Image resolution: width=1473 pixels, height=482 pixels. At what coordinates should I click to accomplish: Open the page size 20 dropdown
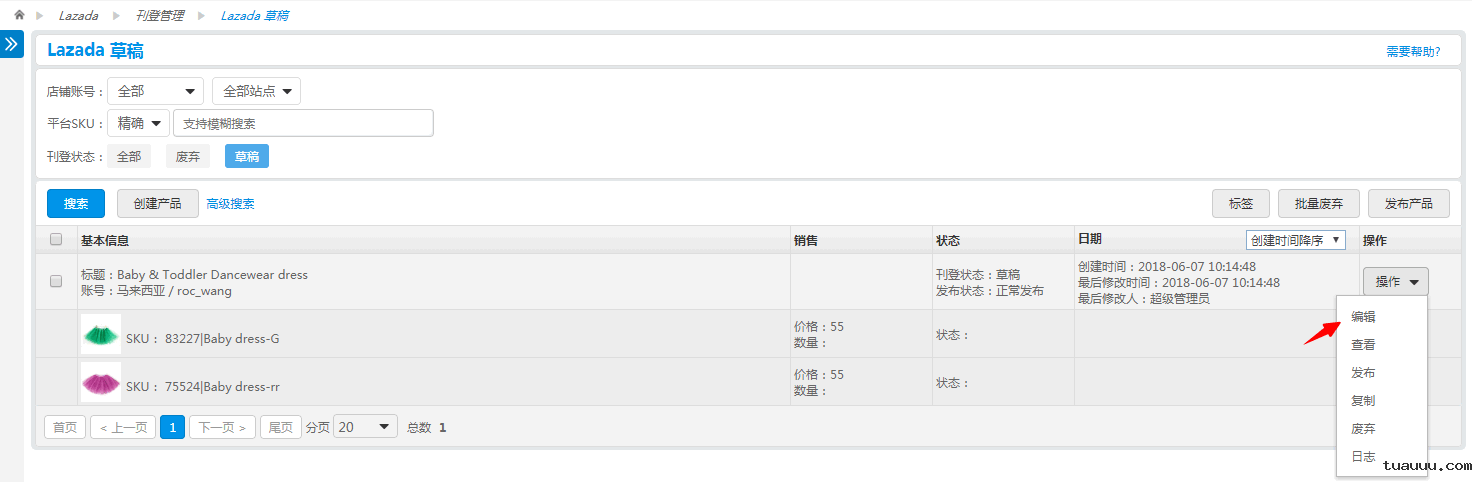point(365,427)
